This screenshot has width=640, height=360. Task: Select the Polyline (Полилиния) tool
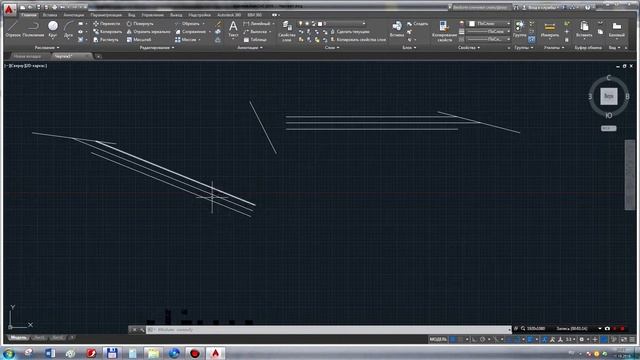click(33, 29)
